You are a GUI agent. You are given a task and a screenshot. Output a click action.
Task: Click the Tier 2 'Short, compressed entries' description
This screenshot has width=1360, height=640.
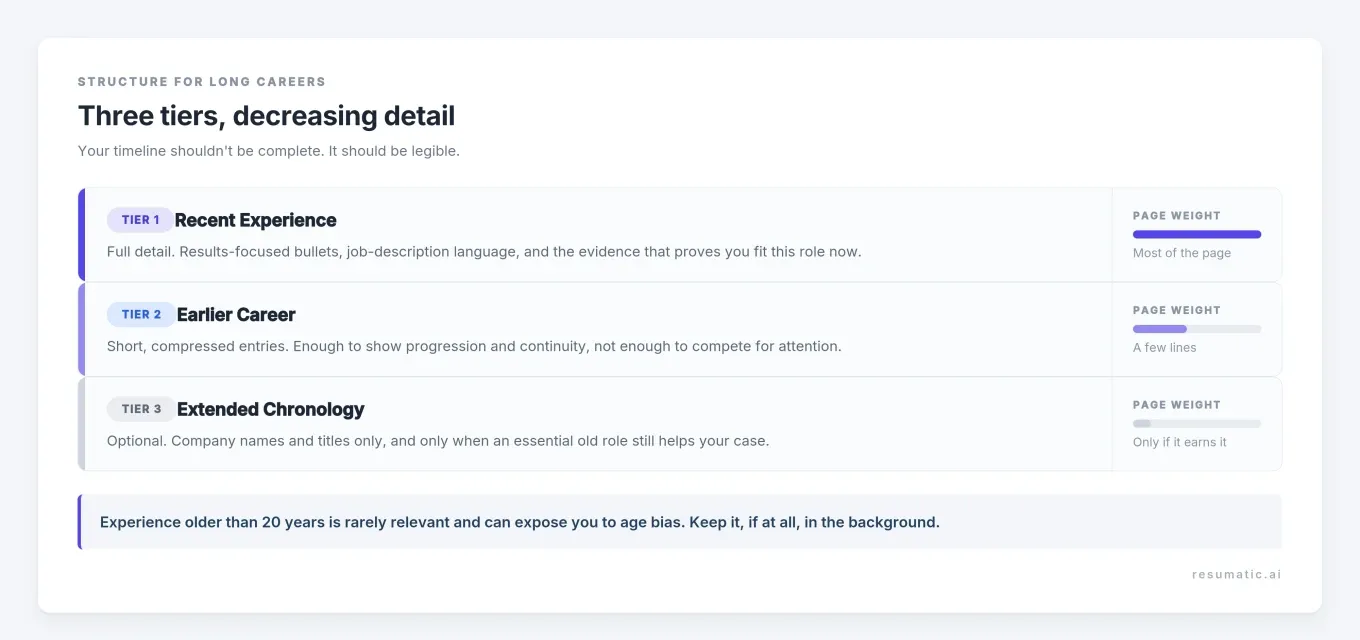click(474, 347)
